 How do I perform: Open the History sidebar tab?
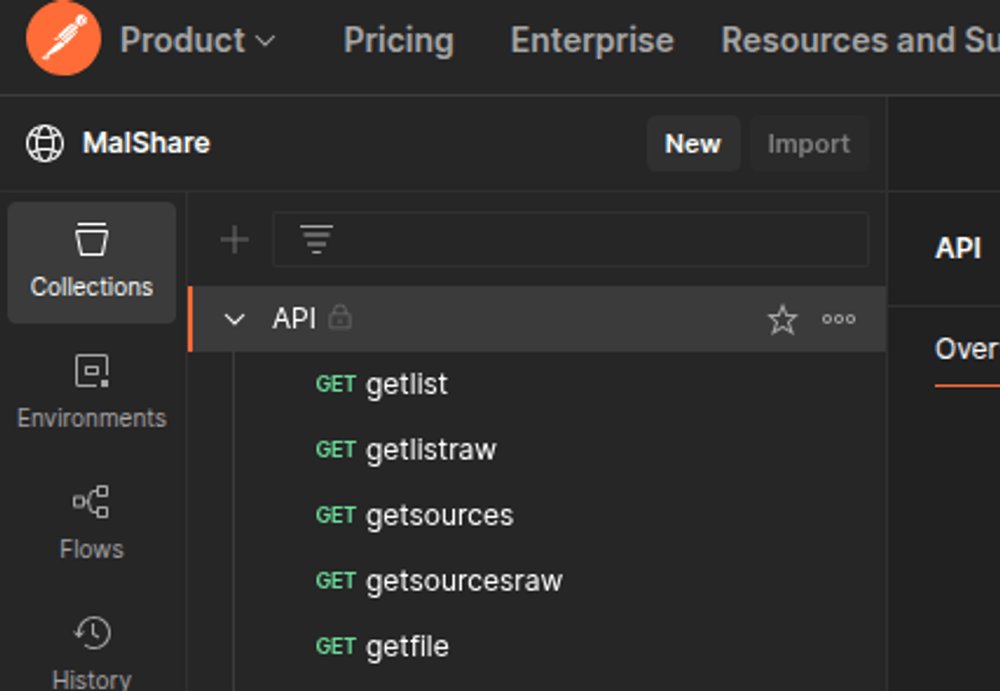point(91,651)
